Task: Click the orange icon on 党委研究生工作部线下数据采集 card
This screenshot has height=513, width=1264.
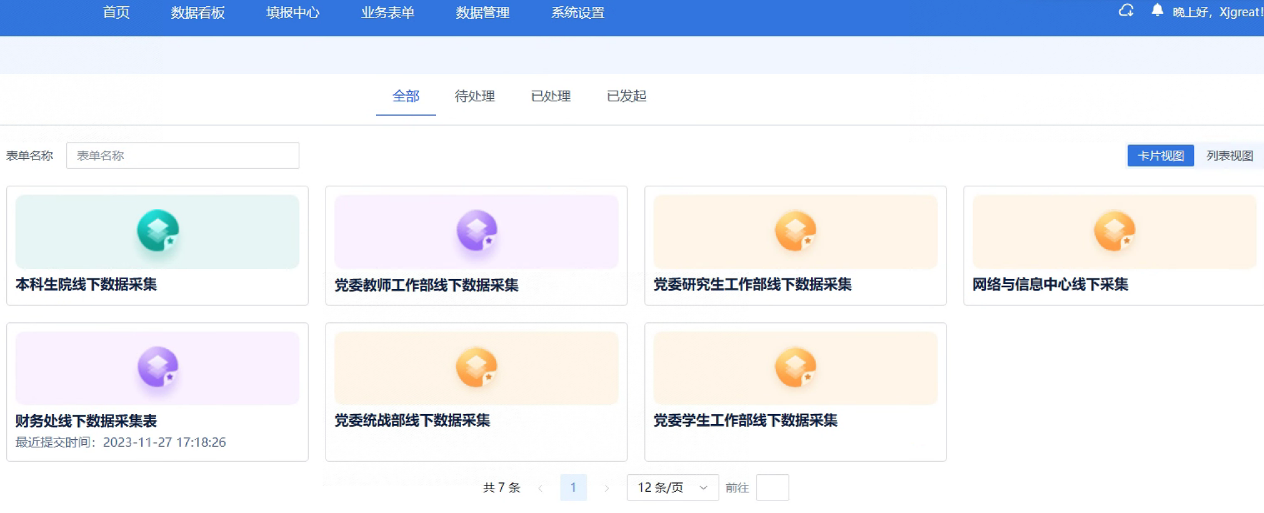Action: coord(795,231)
